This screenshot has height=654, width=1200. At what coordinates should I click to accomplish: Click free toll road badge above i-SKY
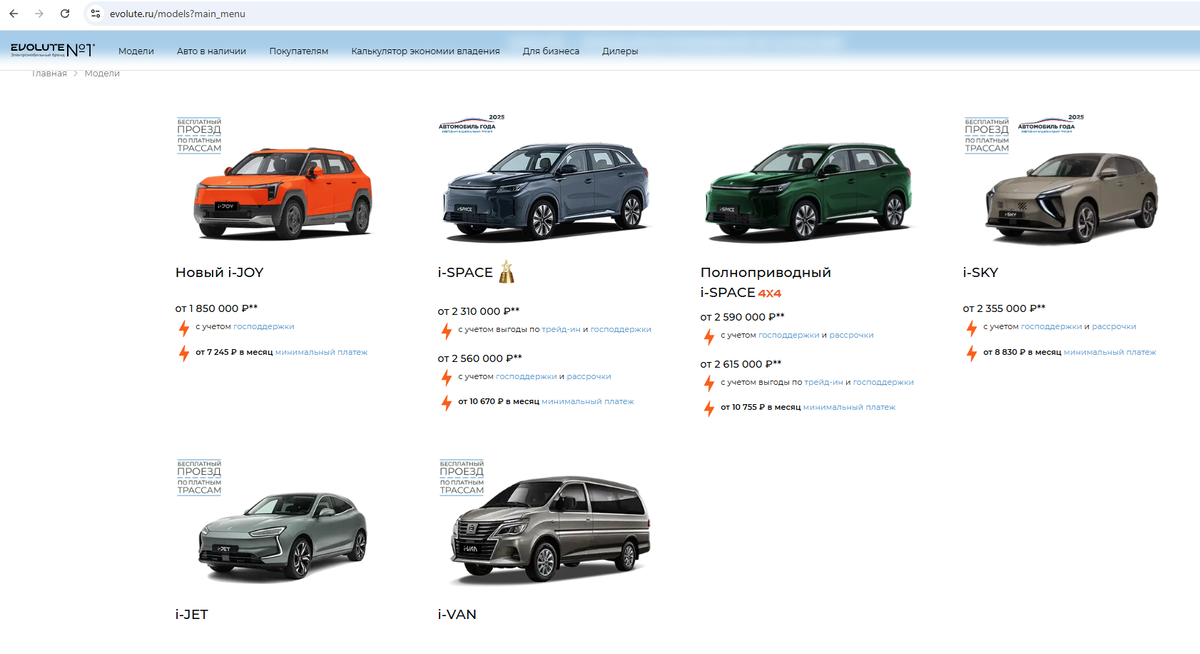pos(987,134)
